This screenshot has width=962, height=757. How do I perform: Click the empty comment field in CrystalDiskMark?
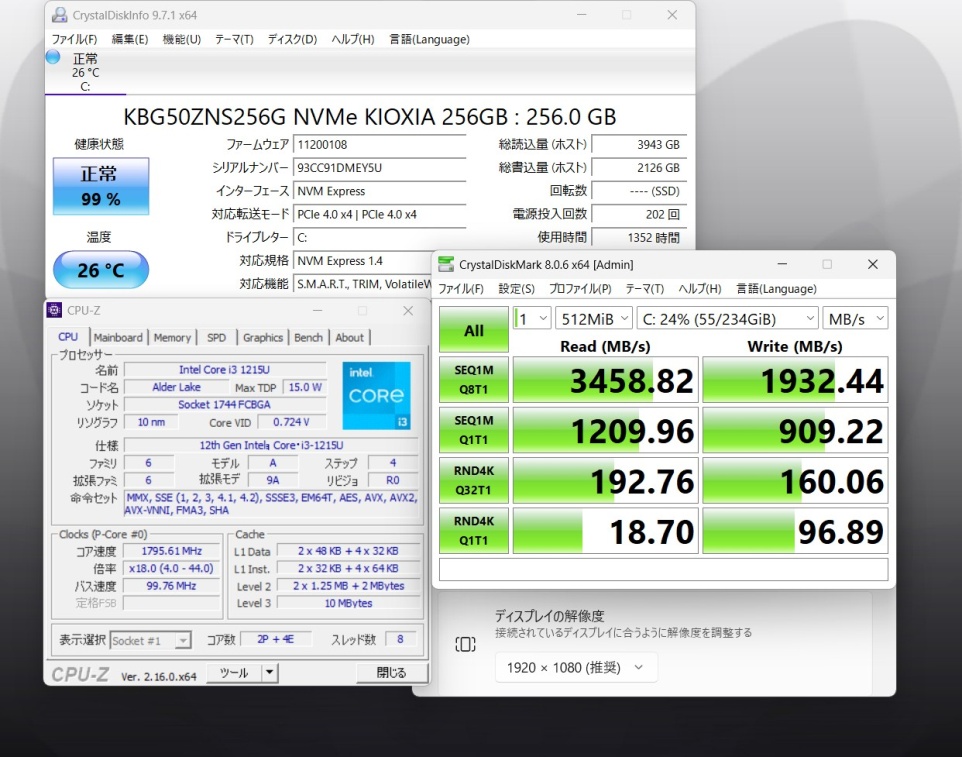(x=664, y=569)
